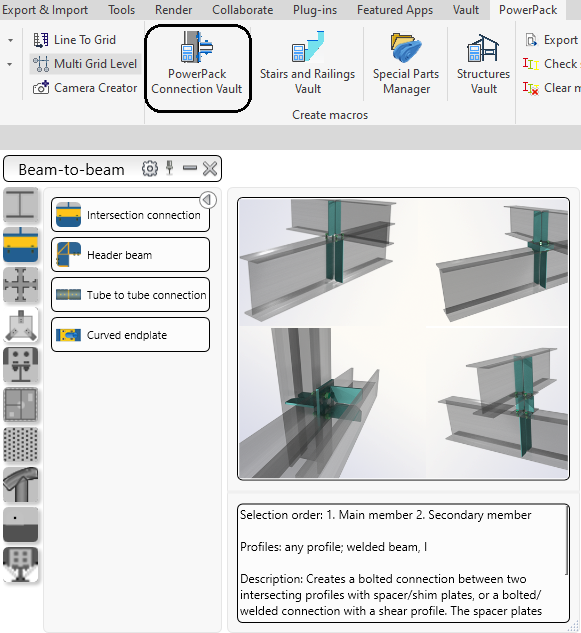Click the description box scrollbar

click(566, 541)
